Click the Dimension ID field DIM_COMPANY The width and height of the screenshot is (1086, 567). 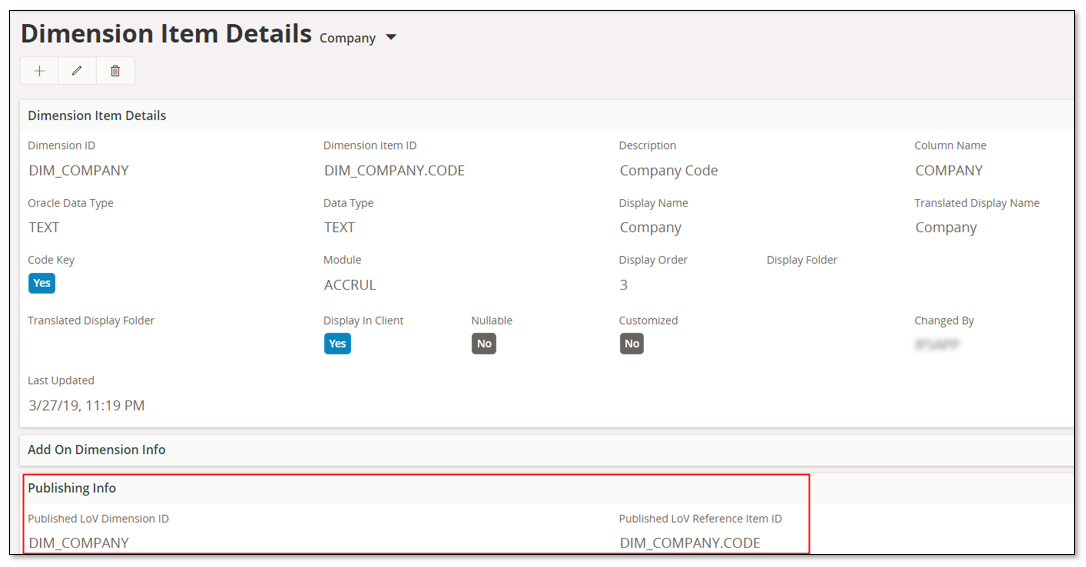click(79, 171)
